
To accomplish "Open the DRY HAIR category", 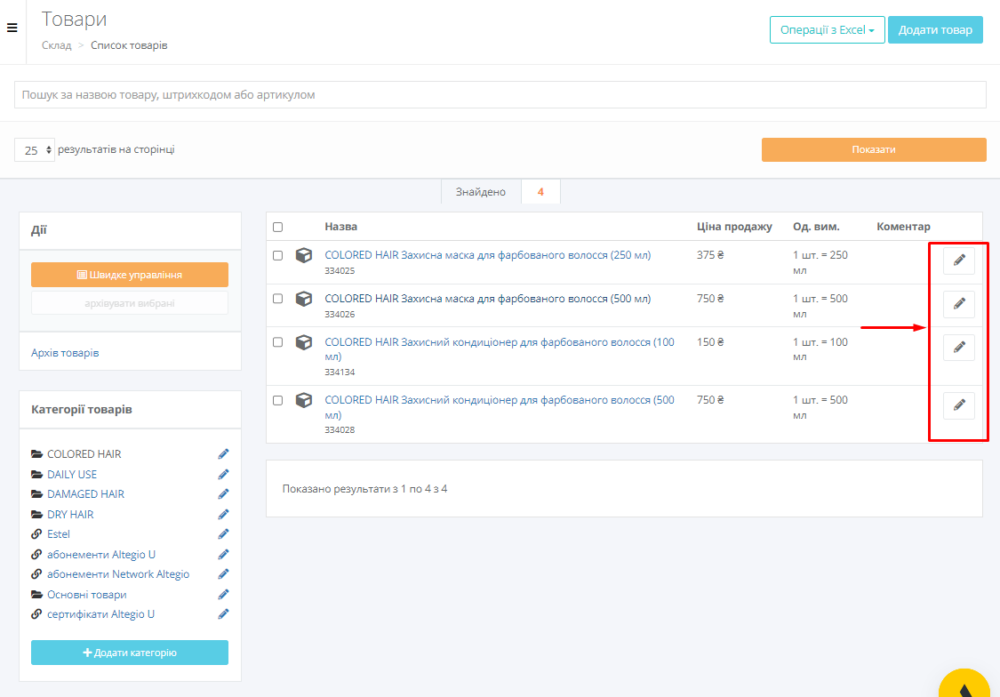I will [x=70, y=515].
